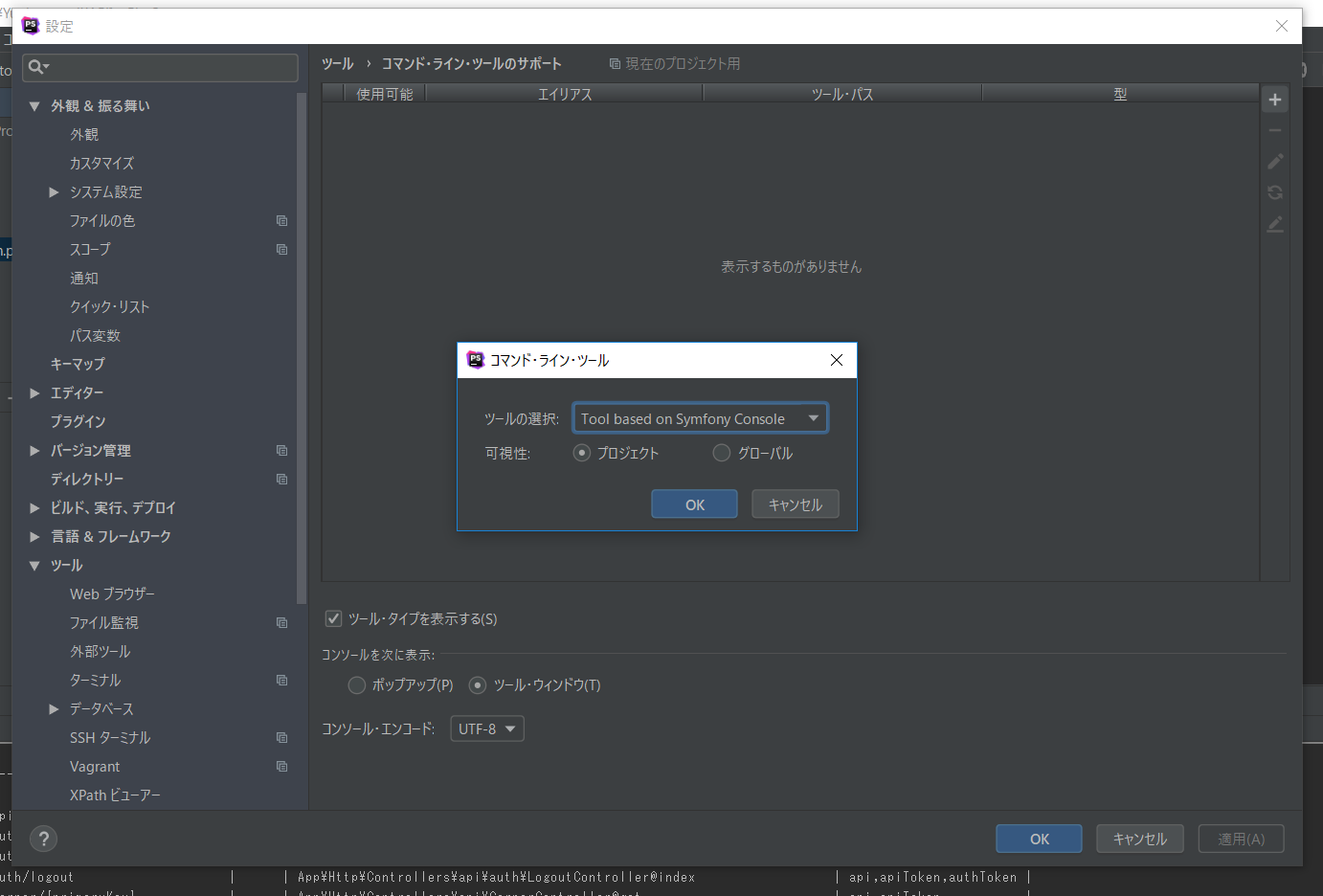Open the Symfony Console tool selection dropdown
1323x896 pixels.
(x=700, y=418)
